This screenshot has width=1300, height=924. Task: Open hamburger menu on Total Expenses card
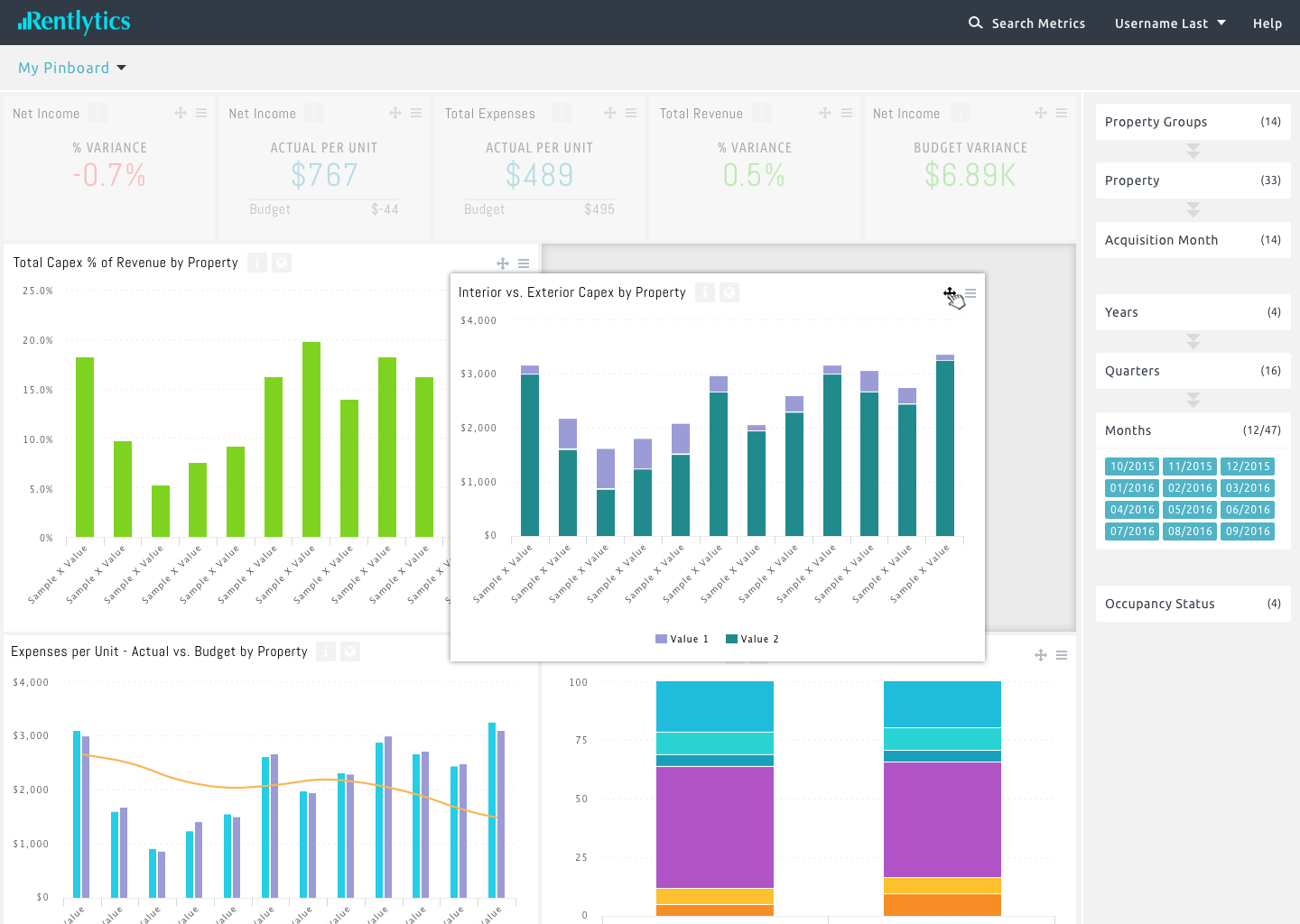(631, 113)
